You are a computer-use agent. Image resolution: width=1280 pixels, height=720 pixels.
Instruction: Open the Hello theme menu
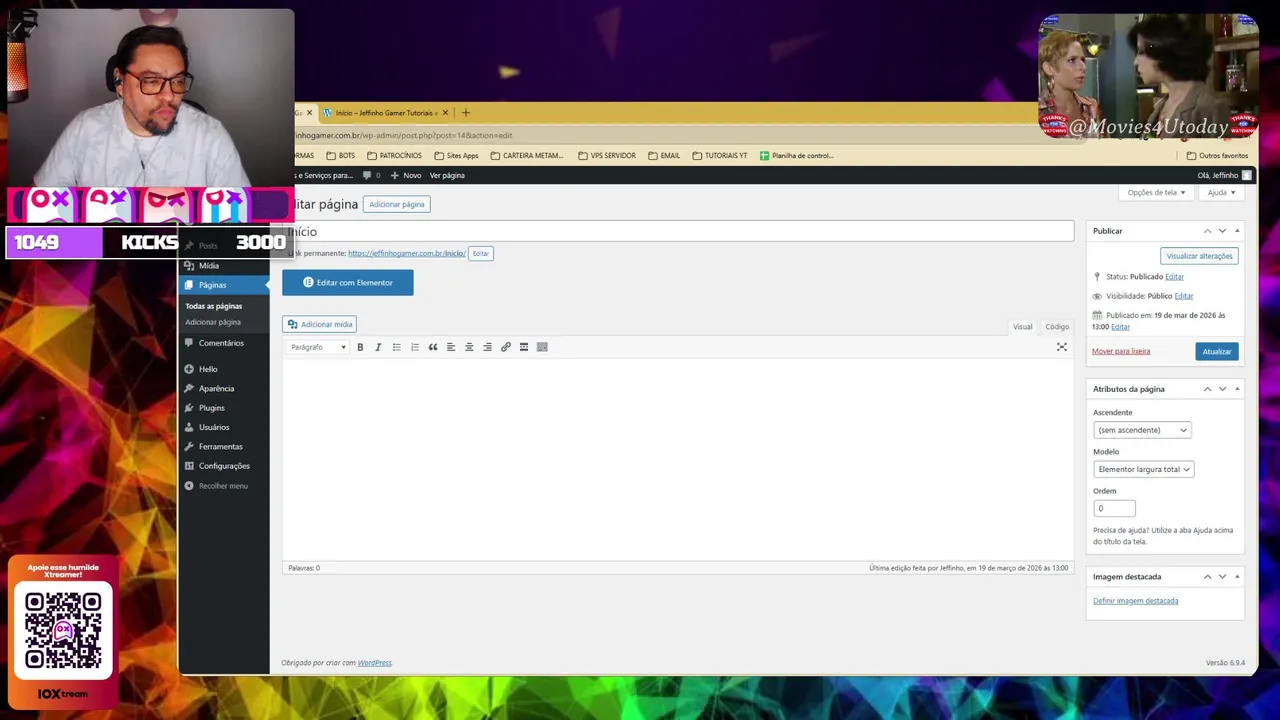click(208, 369)
